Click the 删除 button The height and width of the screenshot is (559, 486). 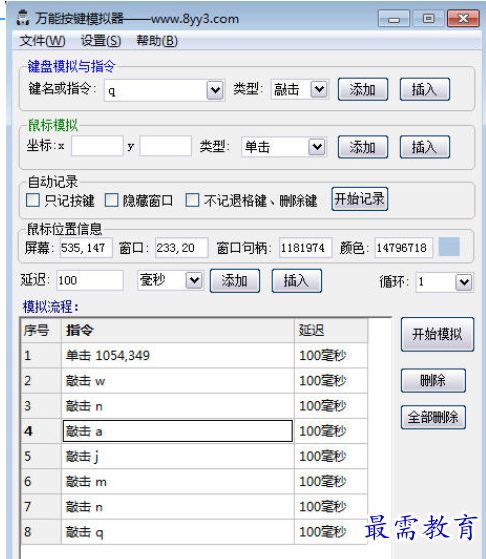pos(433,381)
